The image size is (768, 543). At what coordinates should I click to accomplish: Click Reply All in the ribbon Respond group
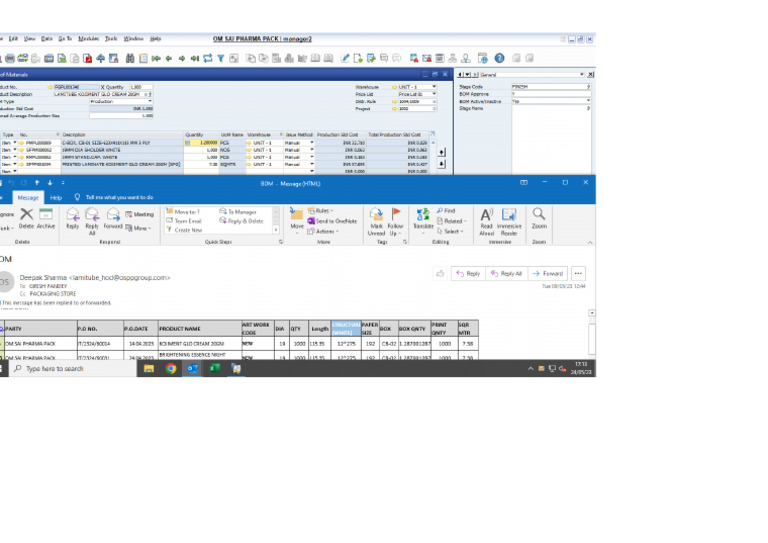92,221
